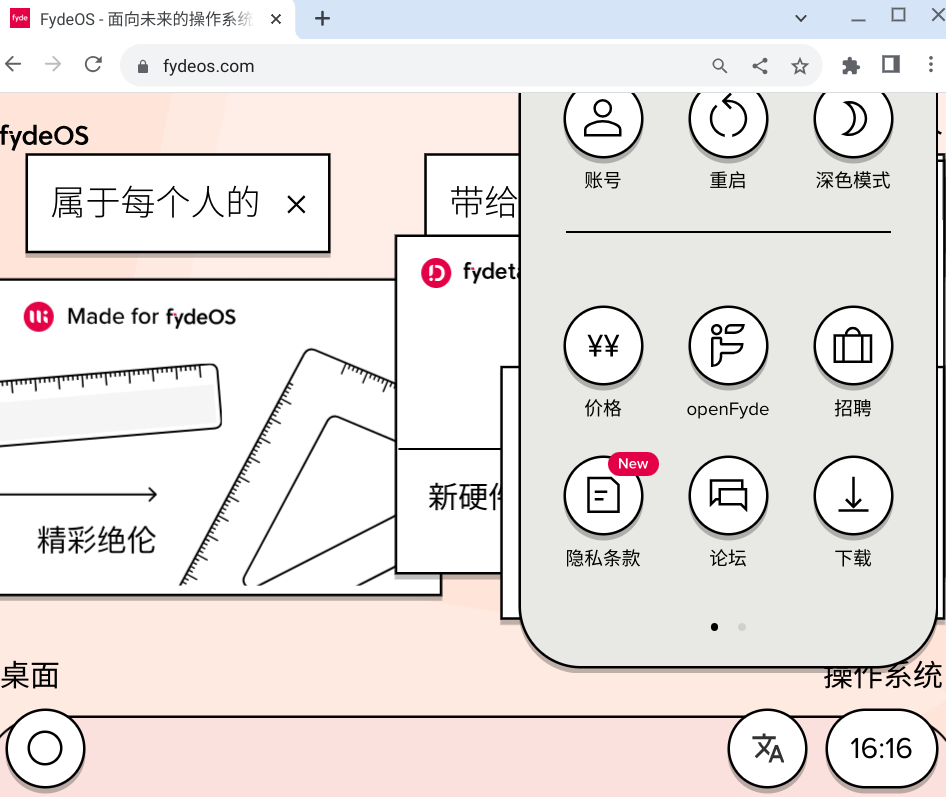The height and width of the screenshot is (797, 946).
Task: Open the tab search dropdown chevron
Action: point(801,18)
